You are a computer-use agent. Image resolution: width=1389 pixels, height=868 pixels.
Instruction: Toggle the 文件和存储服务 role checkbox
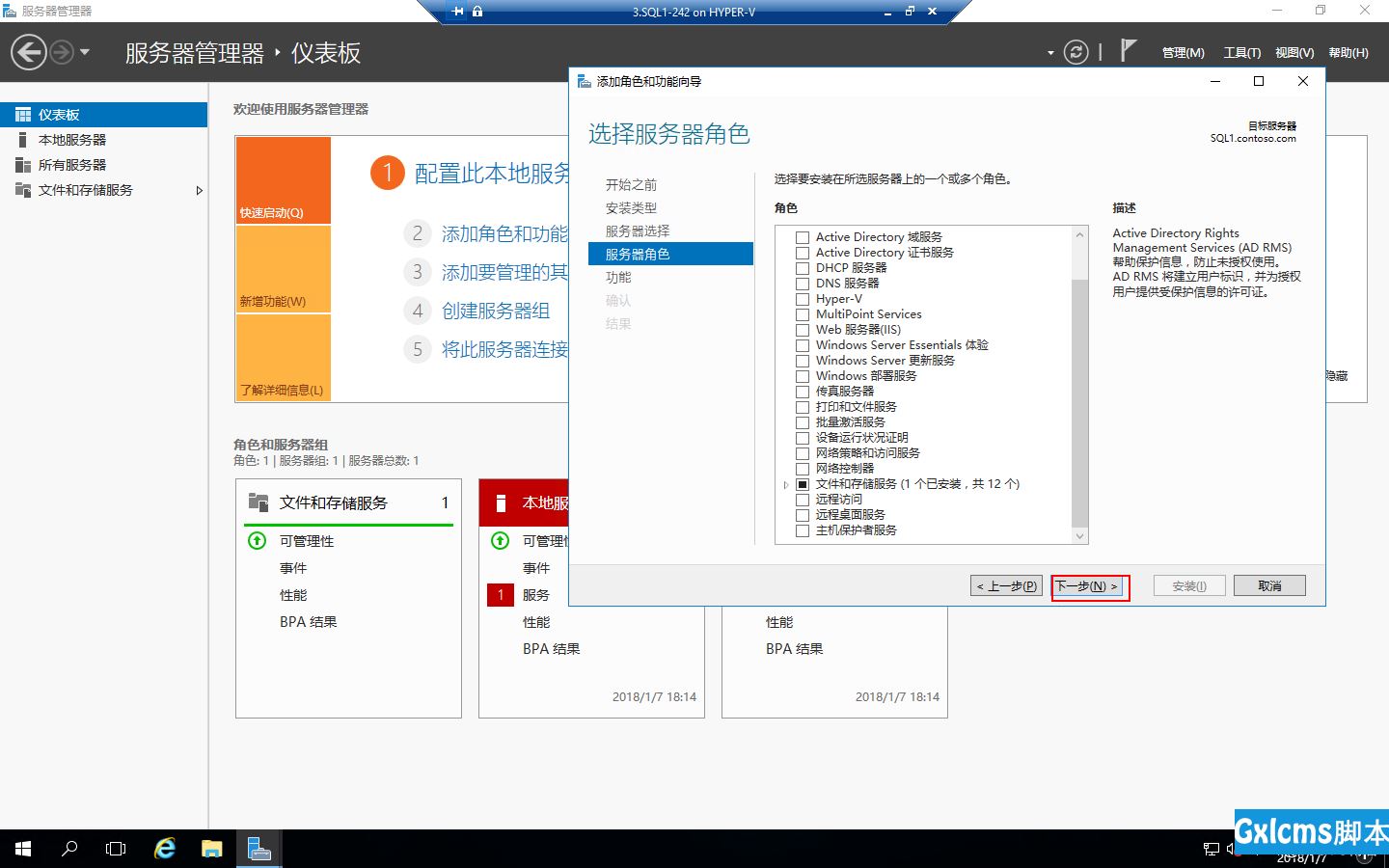click(x=803, y=484)
